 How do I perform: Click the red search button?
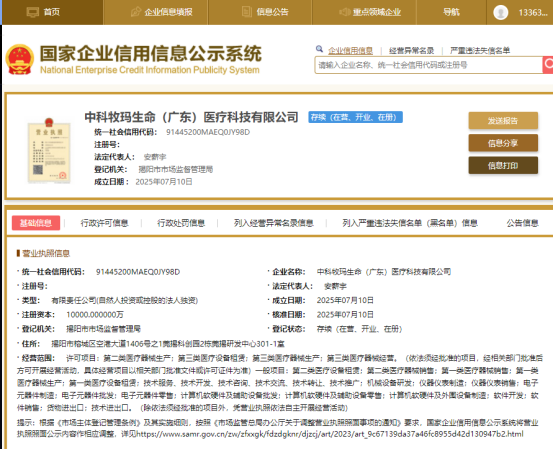pos(548,65)
